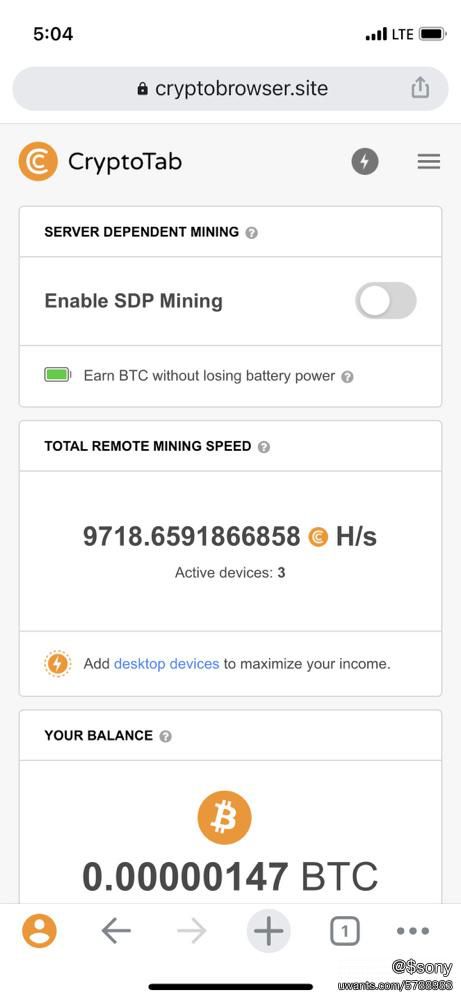The height and width of the screenshot is (1000, 461).
Task: Toggle the Enable SDP Mining switch
Action: click(x=386, y=300)
